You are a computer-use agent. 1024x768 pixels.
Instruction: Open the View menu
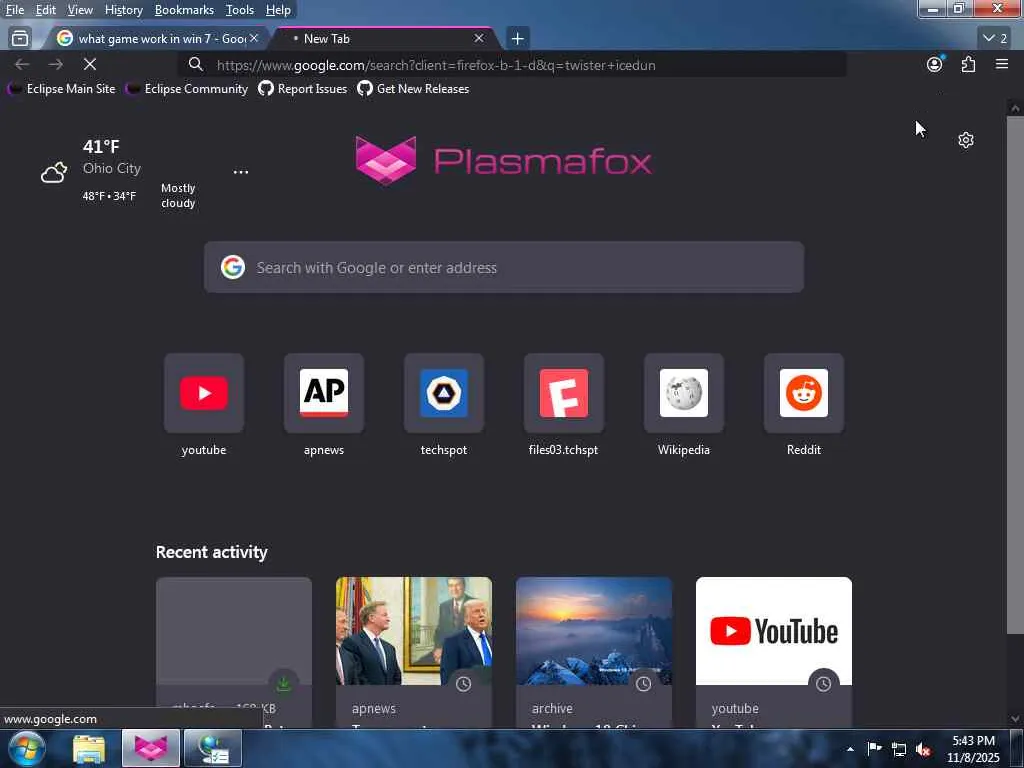pyautogui.click(x=80, y=10)
